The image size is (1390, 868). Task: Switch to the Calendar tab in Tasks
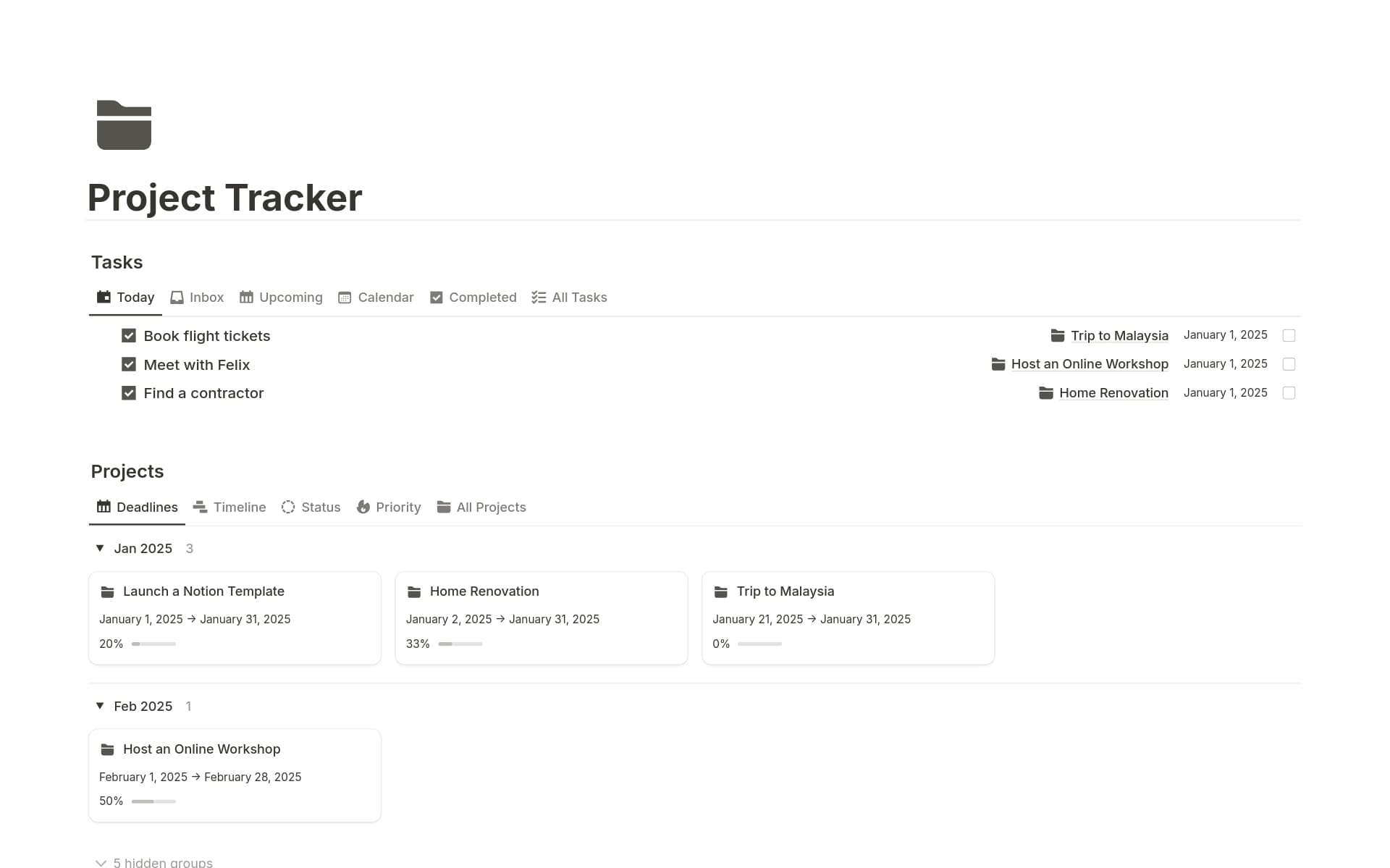(385, 297)
